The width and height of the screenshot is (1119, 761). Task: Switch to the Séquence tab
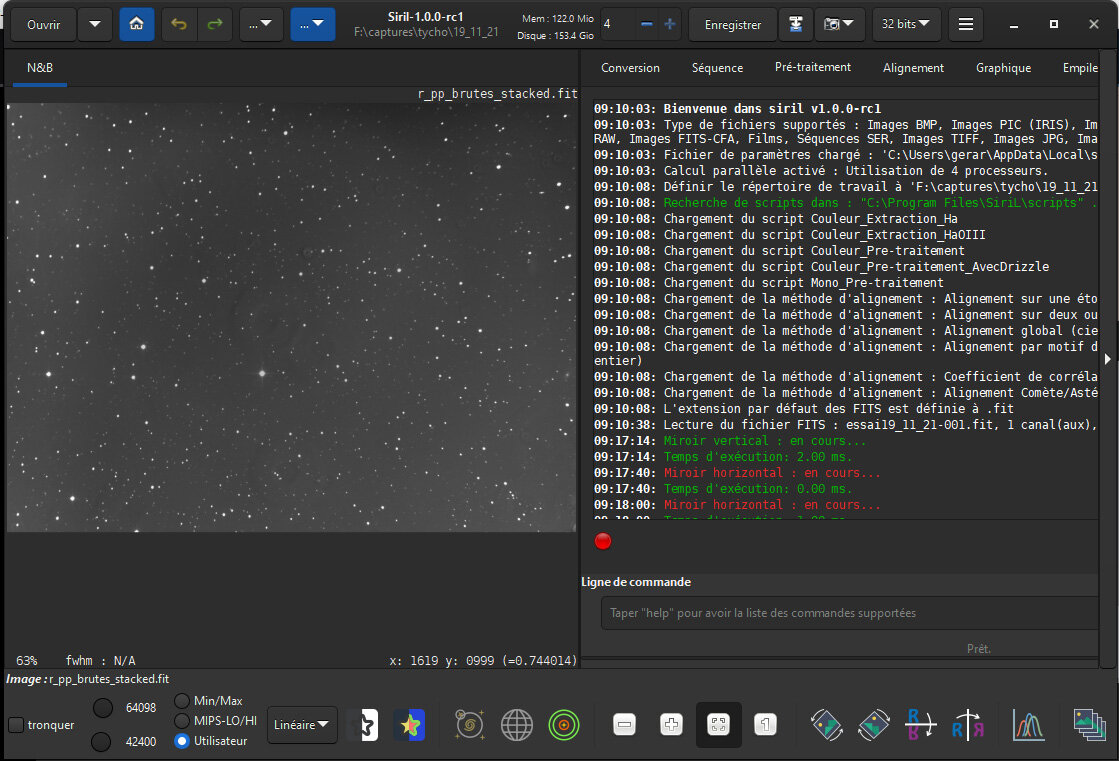point(717,68)
